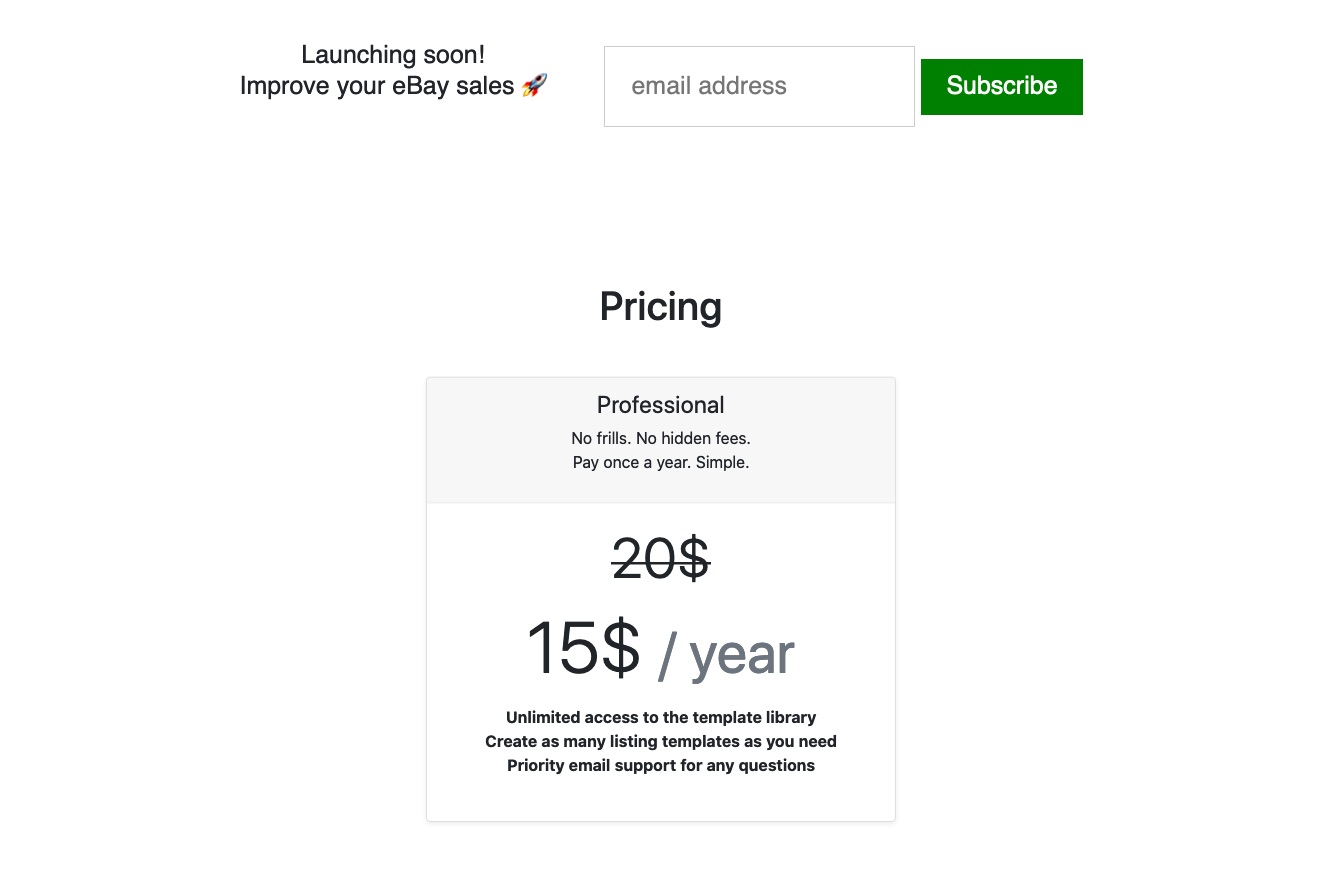Click 'Pay once a year. Simple.' line
The width and height of the screenshot is (1322, 869).
coord(661,462)
